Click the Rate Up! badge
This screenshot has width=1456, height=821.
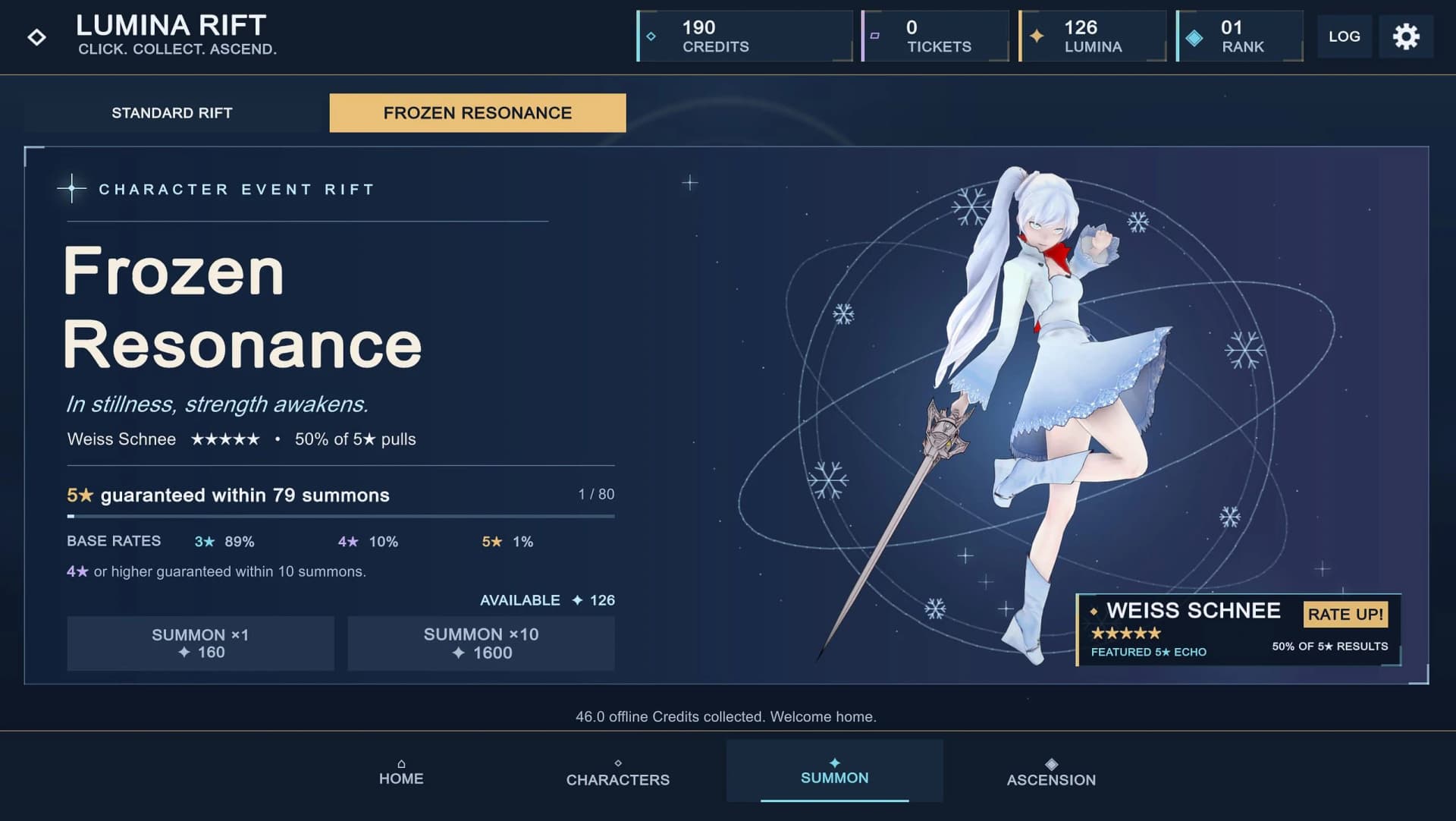[1345, 615]
